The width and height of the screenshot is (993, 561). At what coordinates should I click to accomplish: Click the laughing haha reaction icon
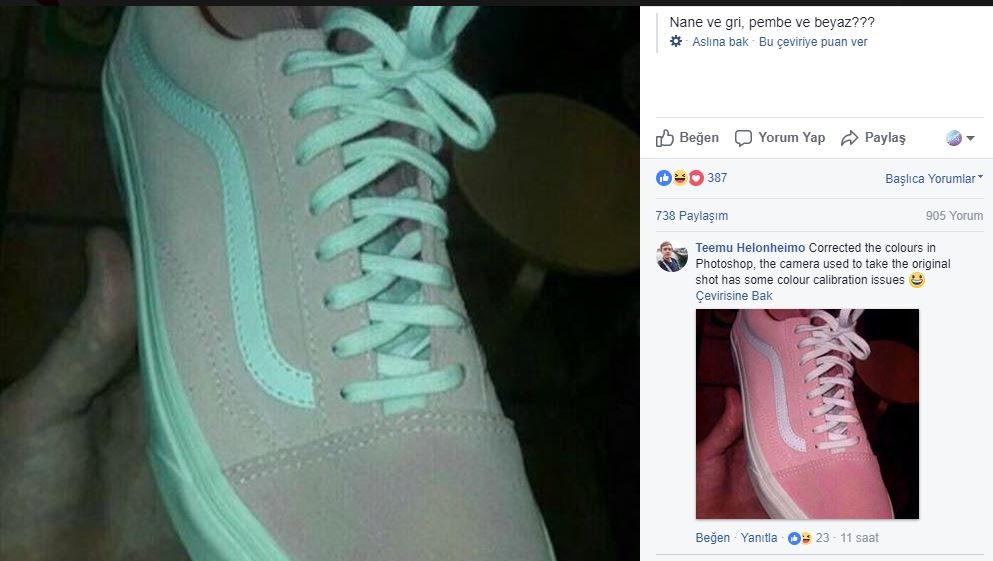(x=680, y=178)
